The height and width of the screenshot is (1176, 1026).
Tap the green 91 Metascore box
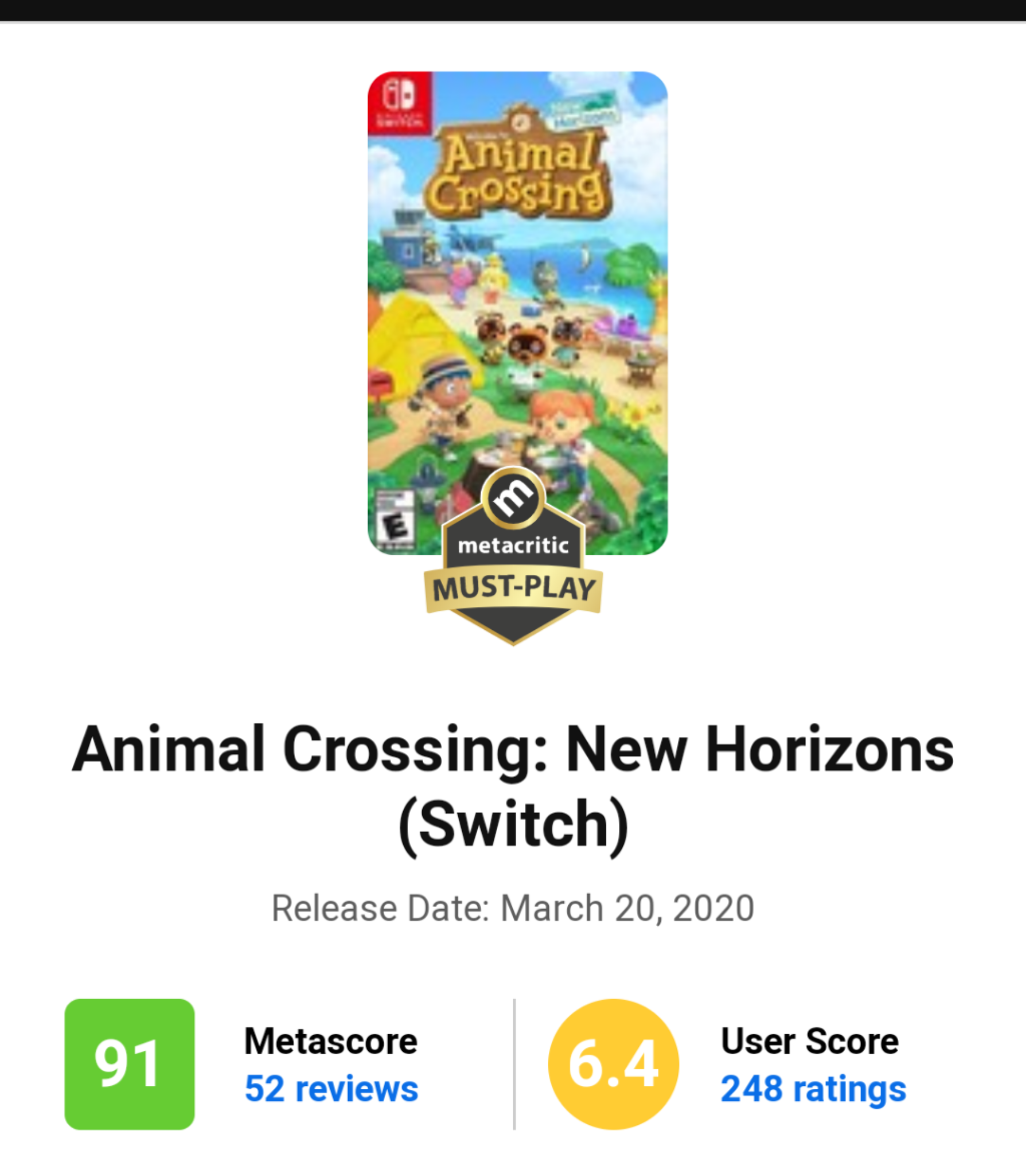[129, 1064]
